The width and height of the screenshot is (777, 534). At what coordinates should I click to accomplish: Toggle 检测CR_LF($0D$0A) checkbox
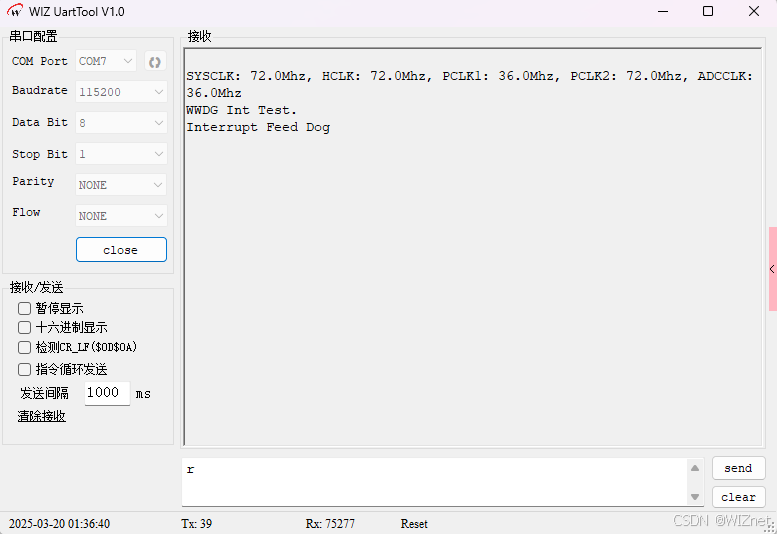(x=24, y=347)
